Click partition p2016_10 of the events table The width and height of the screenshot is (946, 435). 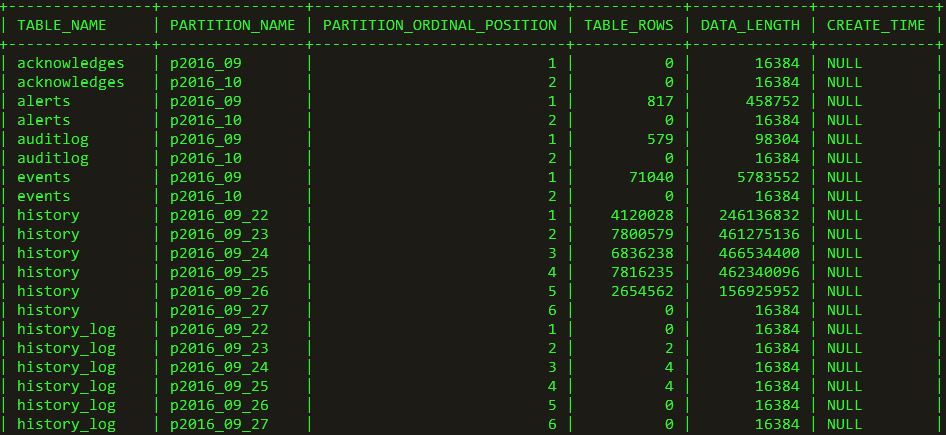pyautogui.click(x=206, y=196)
